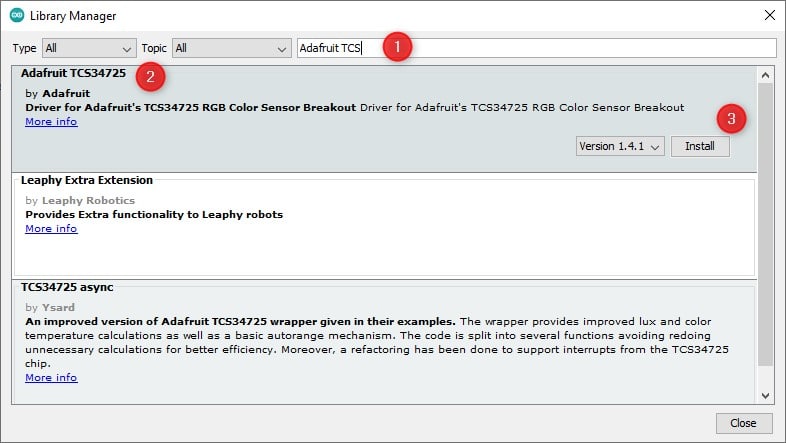Open More info for Leaphy Extra Extension

click(51, 228)
